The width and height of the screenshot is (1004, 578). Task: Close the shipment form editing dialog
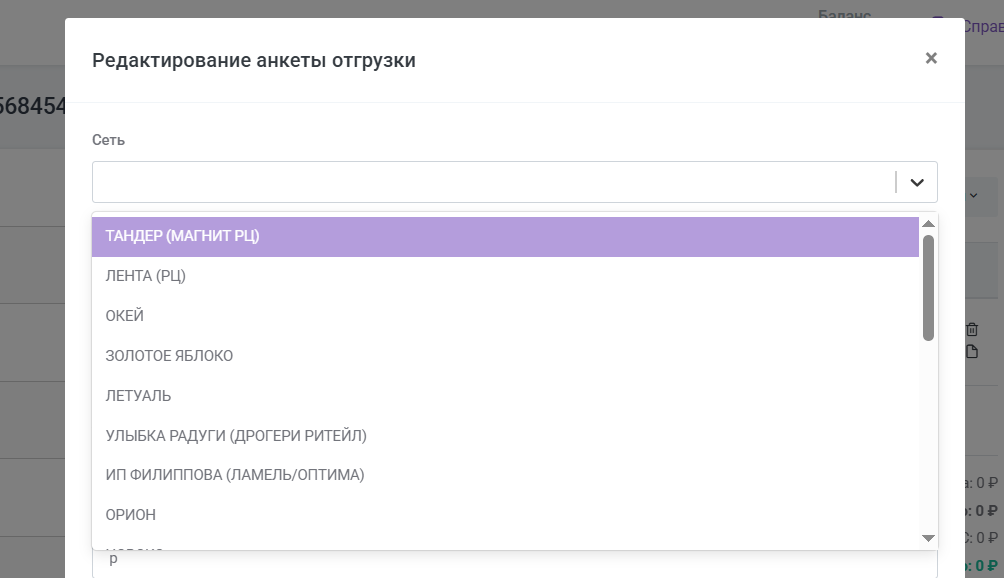point(931,58)
